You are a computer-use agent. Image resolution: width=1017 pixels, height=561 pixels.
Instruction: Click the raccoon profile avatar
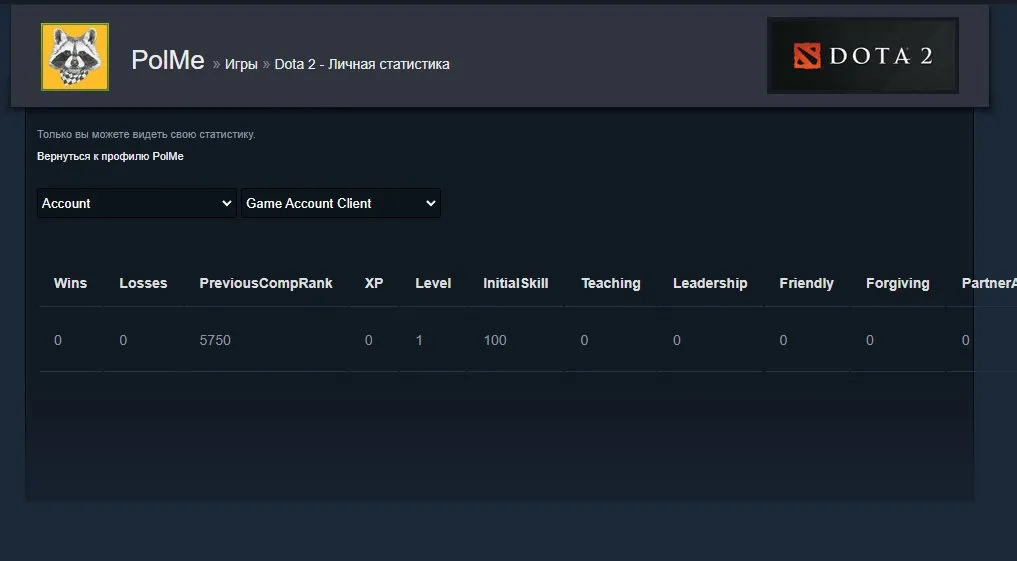(x=75, y=56)
